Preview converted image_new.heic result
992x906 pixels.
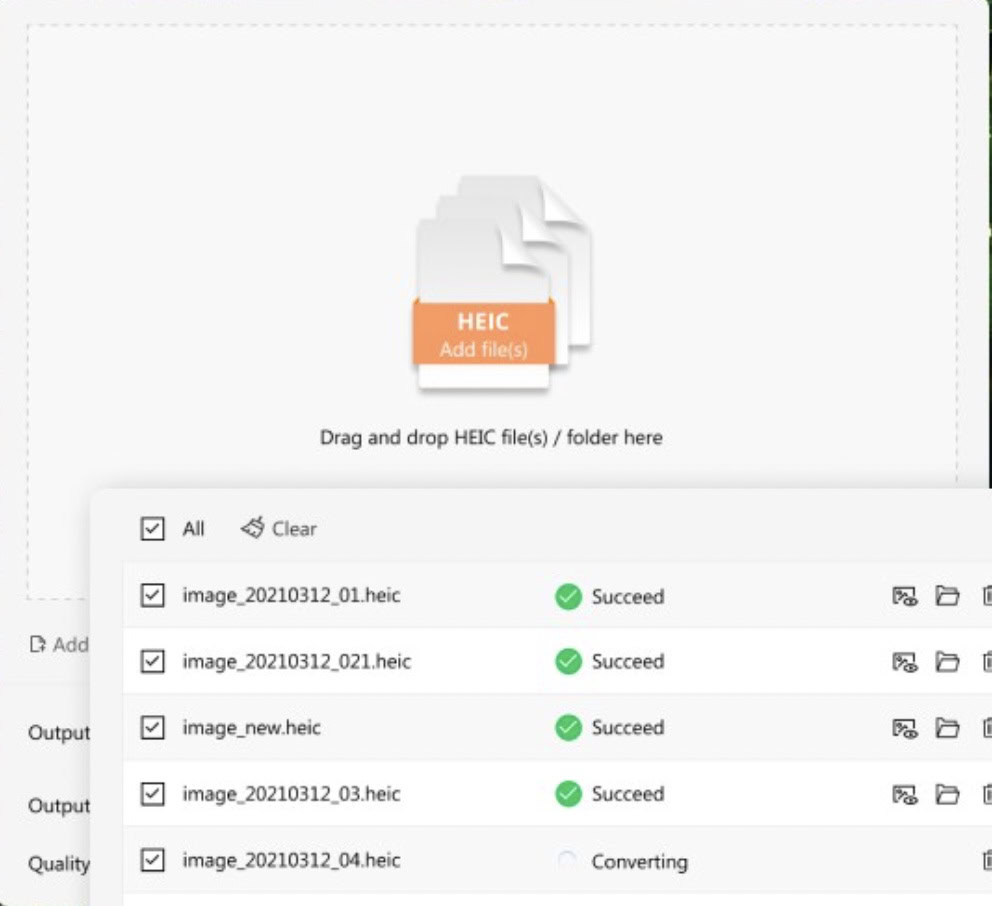(904, 728)
